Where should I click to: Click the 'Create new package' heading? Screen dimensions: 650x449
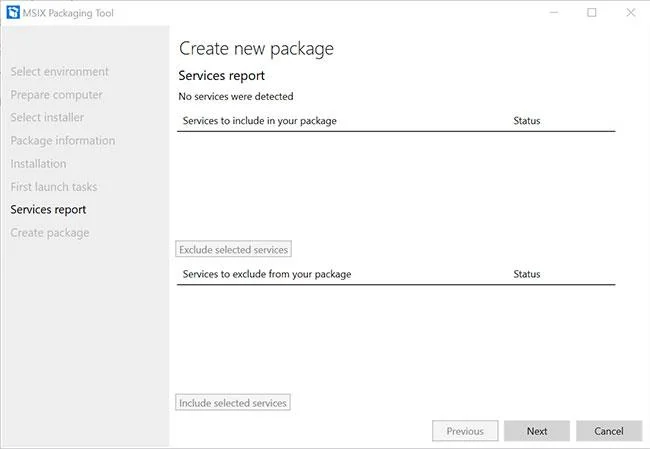(256, 49)
